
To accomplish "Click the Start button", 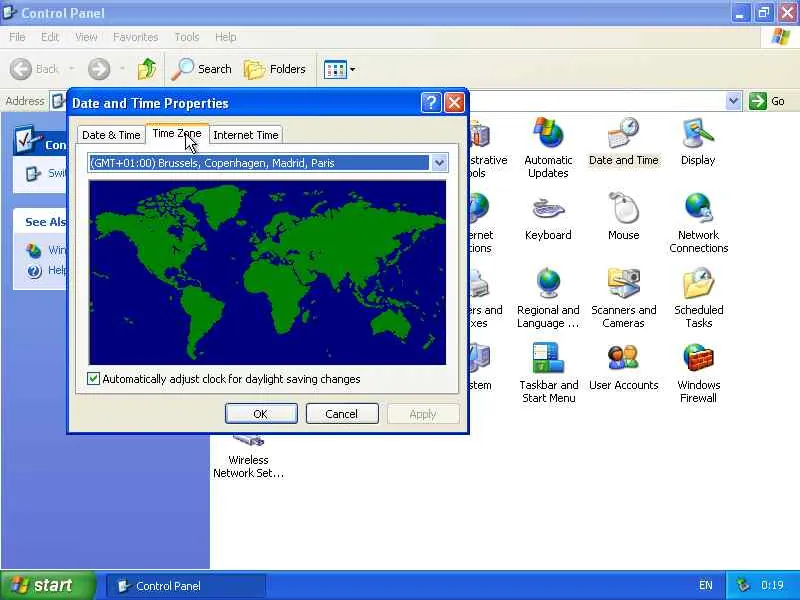I will pyautogui.click(x=47, y=585).
